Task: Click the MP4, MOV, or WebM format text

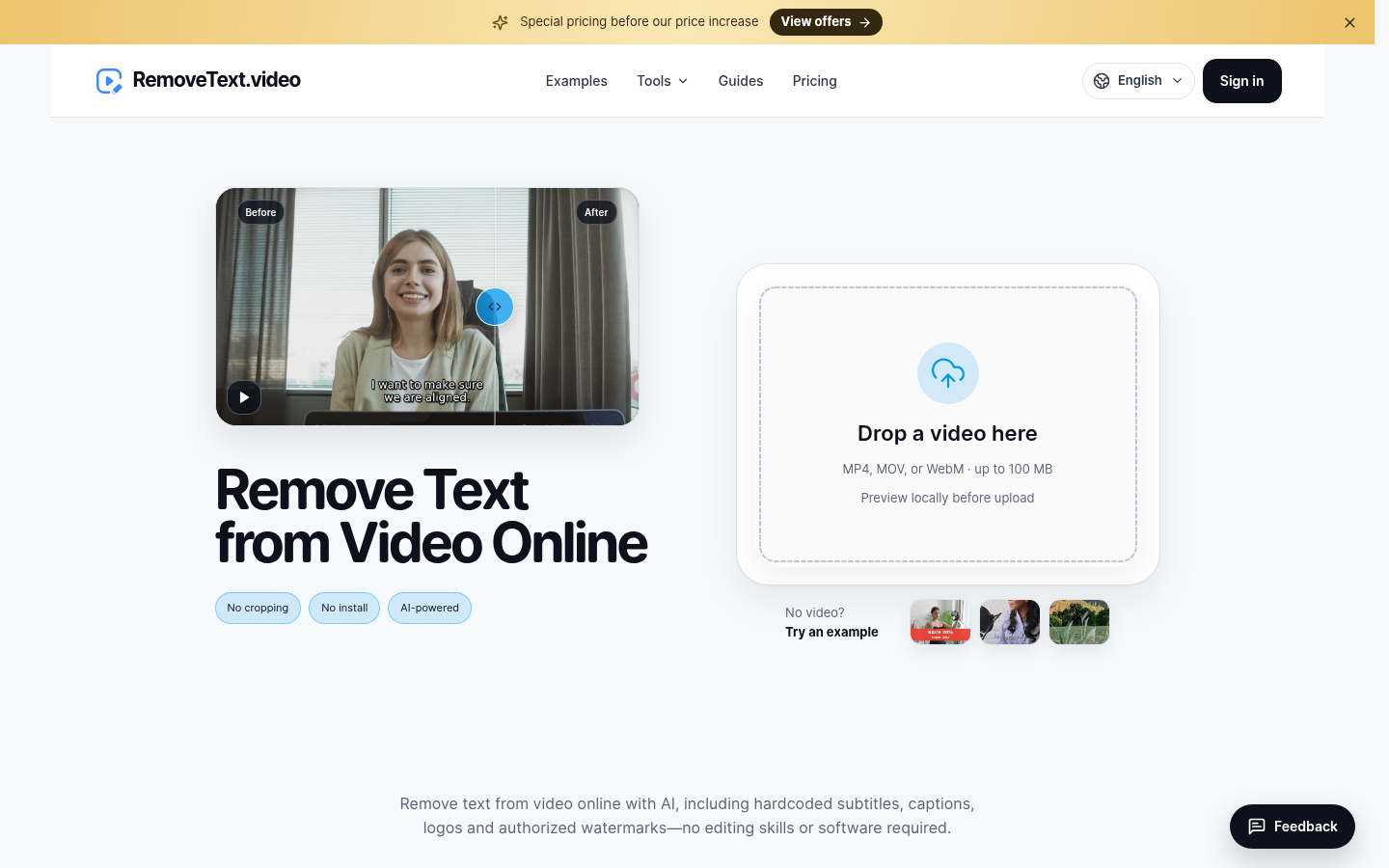Action: [x=947, y=469]
